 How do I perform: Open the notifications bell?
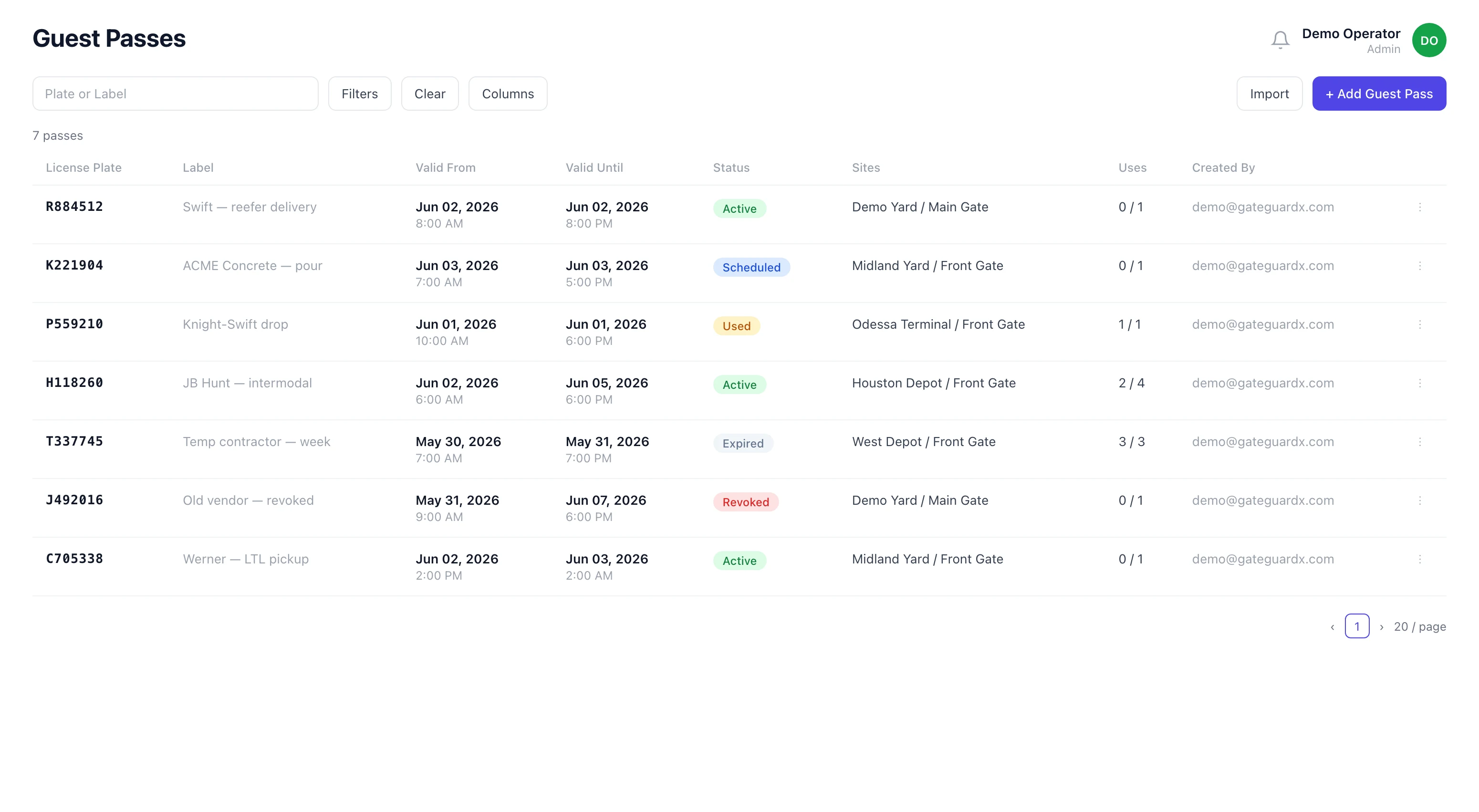point(1280,40)
